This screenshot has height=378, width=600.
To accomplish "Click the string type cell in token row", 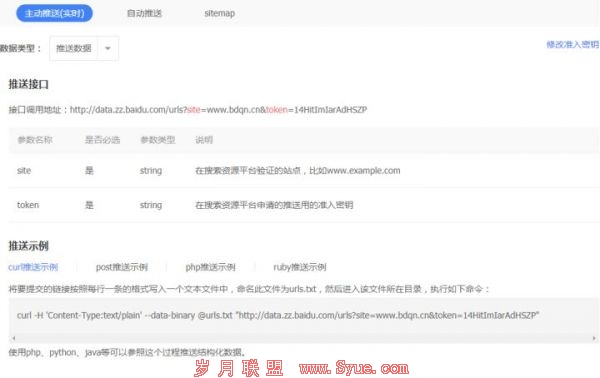I will [151, 205].
